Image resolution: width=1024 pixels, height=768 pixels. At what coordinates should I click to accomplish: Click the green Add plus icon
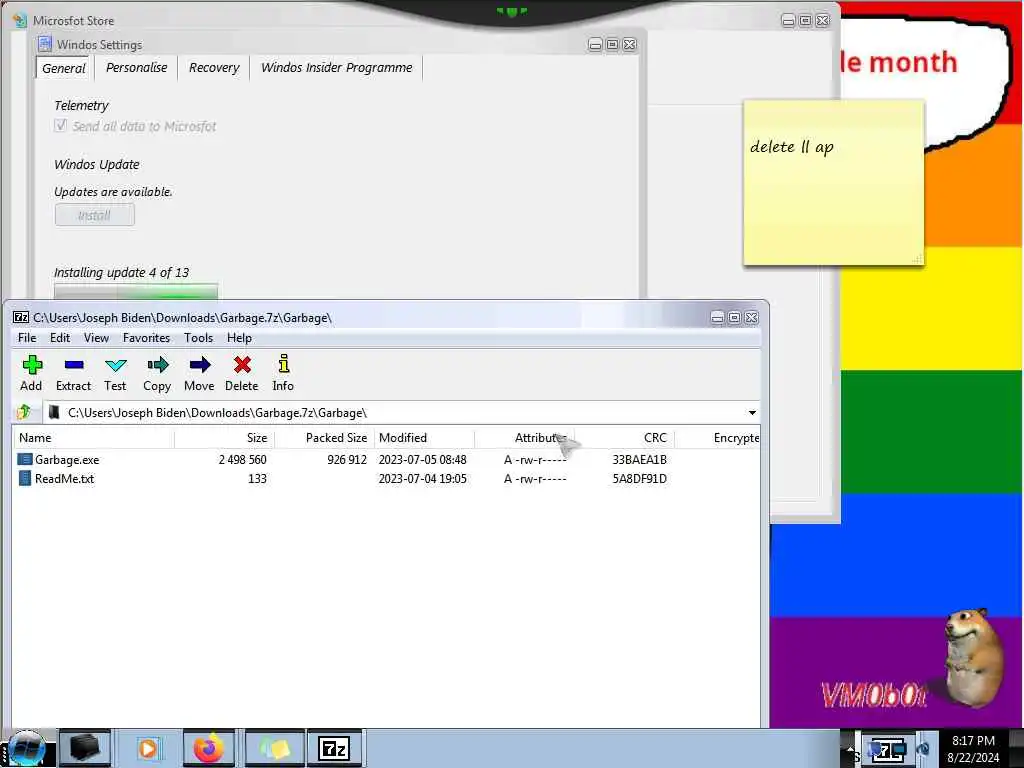click(32, 364)
